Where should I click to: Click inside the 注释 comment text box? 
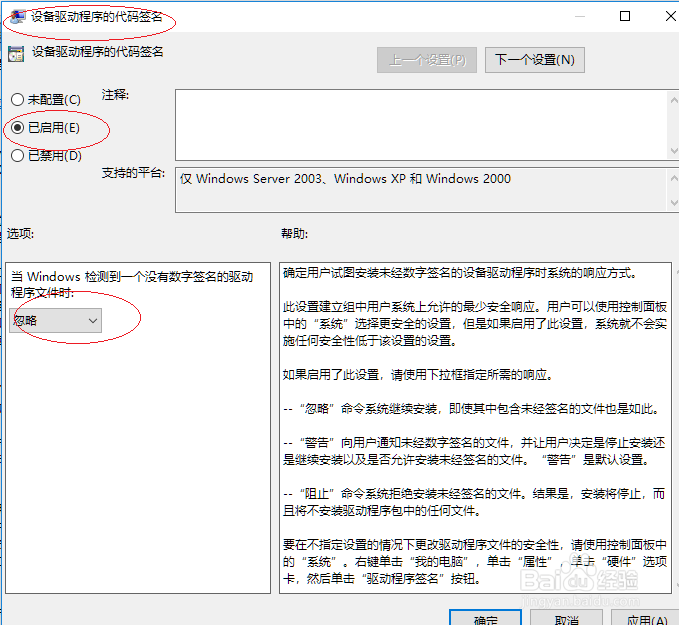pyautogui.click(x=421, y=125)
